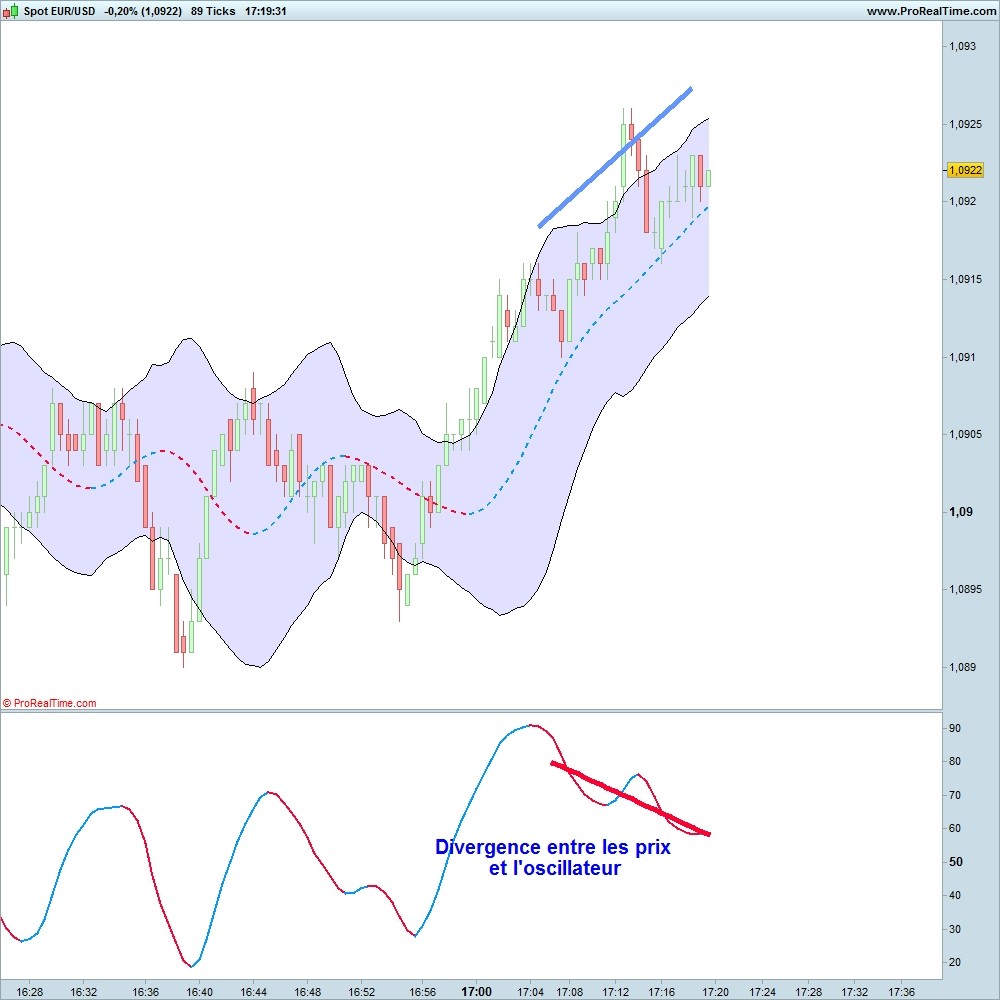Image resolution: width=1000 pixels, height=1000 pixels.
Task: Click the 16:44 time axis label
Action: click(x=254, y=992)
